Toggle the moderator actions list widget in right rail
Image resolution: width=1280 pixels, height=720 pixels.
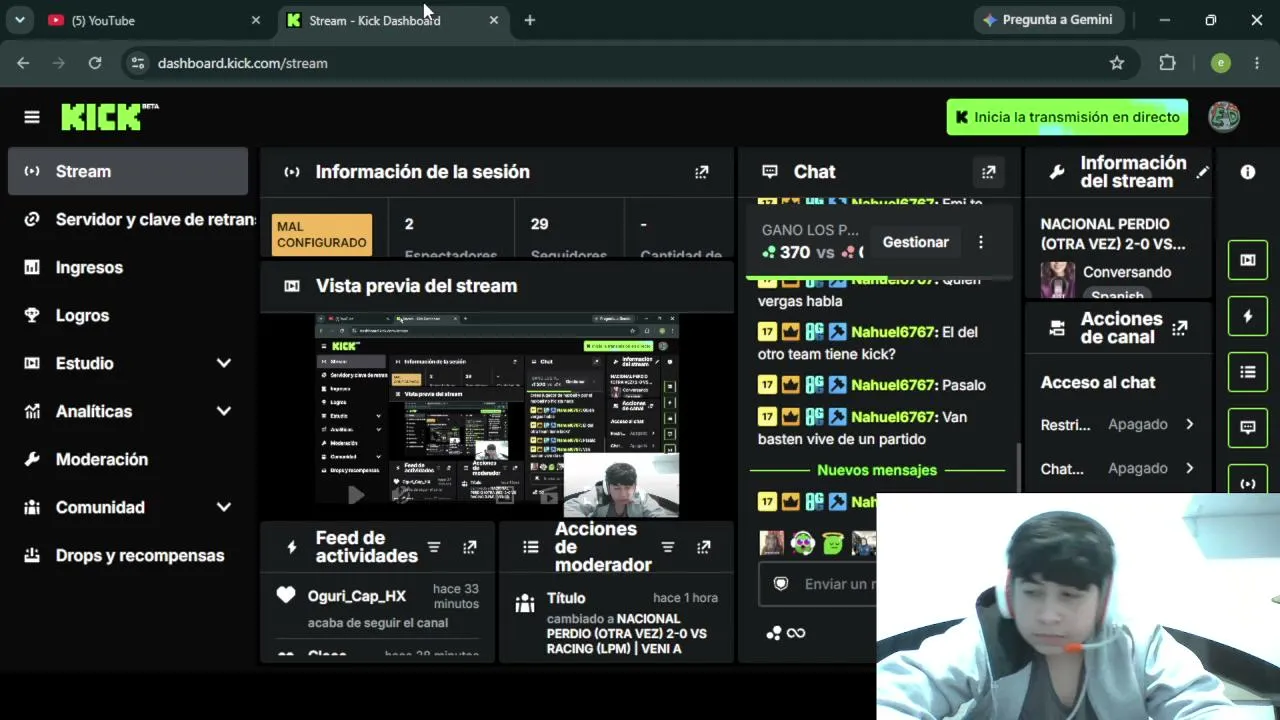[x=1248, y=372]
